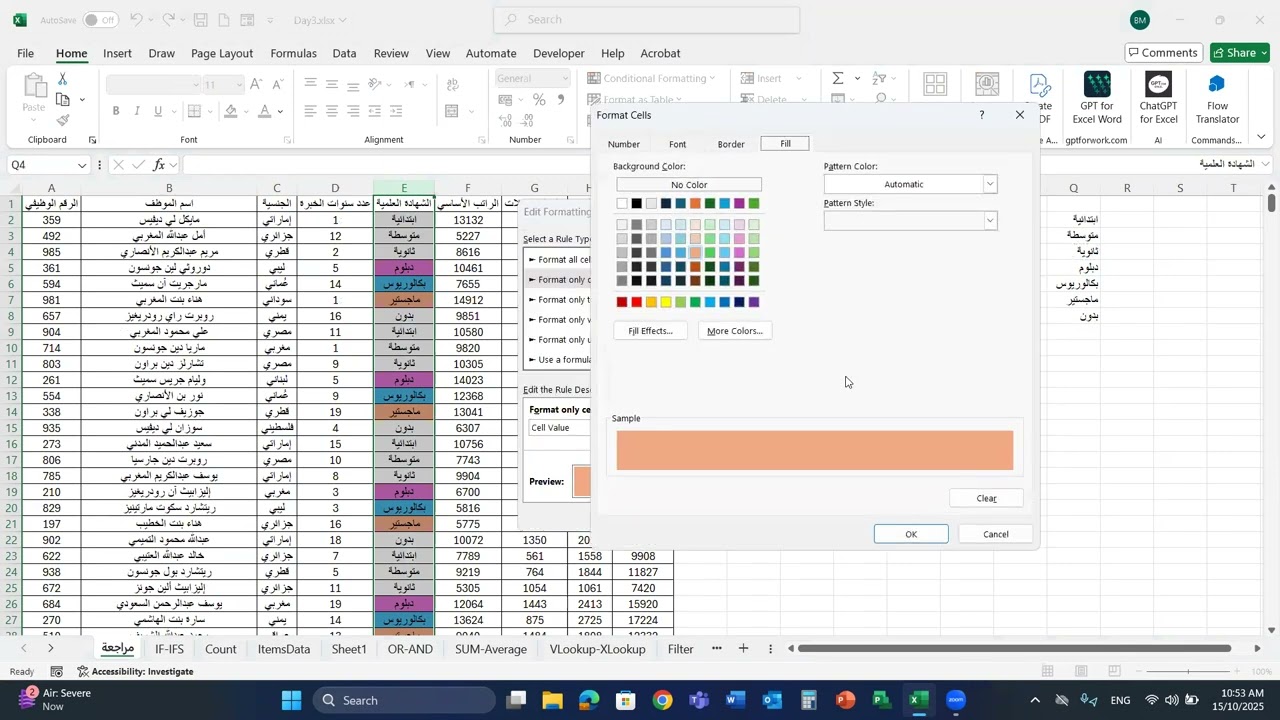Click the Insert Function fx icon
The image size is (1280, 720).
point(158,165)
